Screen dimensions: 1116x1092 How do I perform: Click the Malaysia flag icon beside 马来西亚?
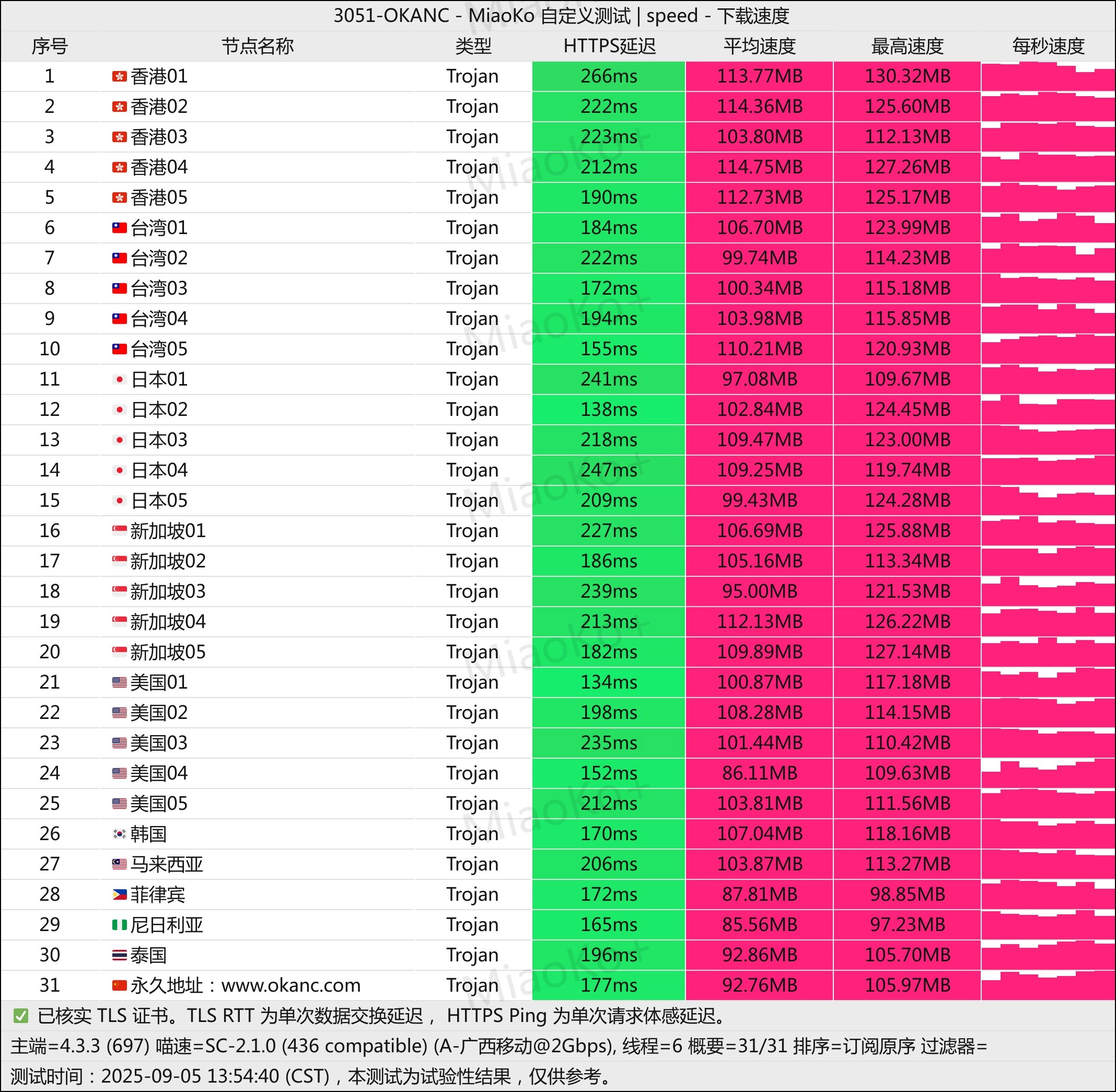119,864
